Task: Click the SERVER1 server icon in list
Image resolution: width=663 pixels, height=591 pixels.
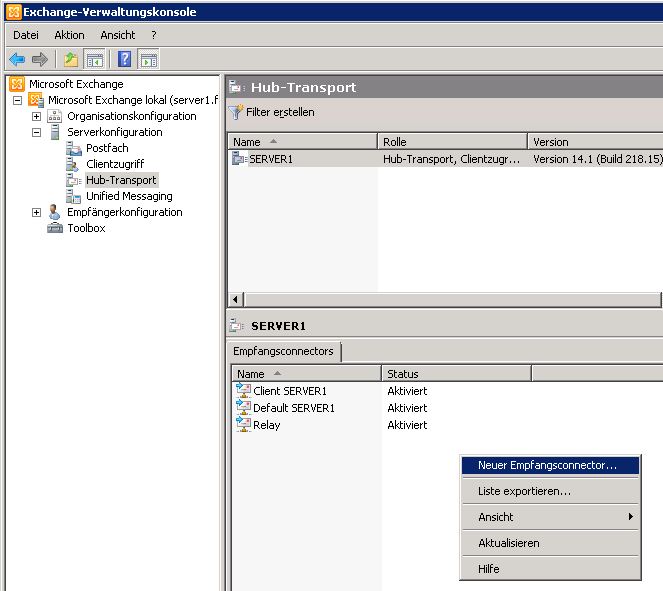Action: pyautogui.click(x=240, y=159)
